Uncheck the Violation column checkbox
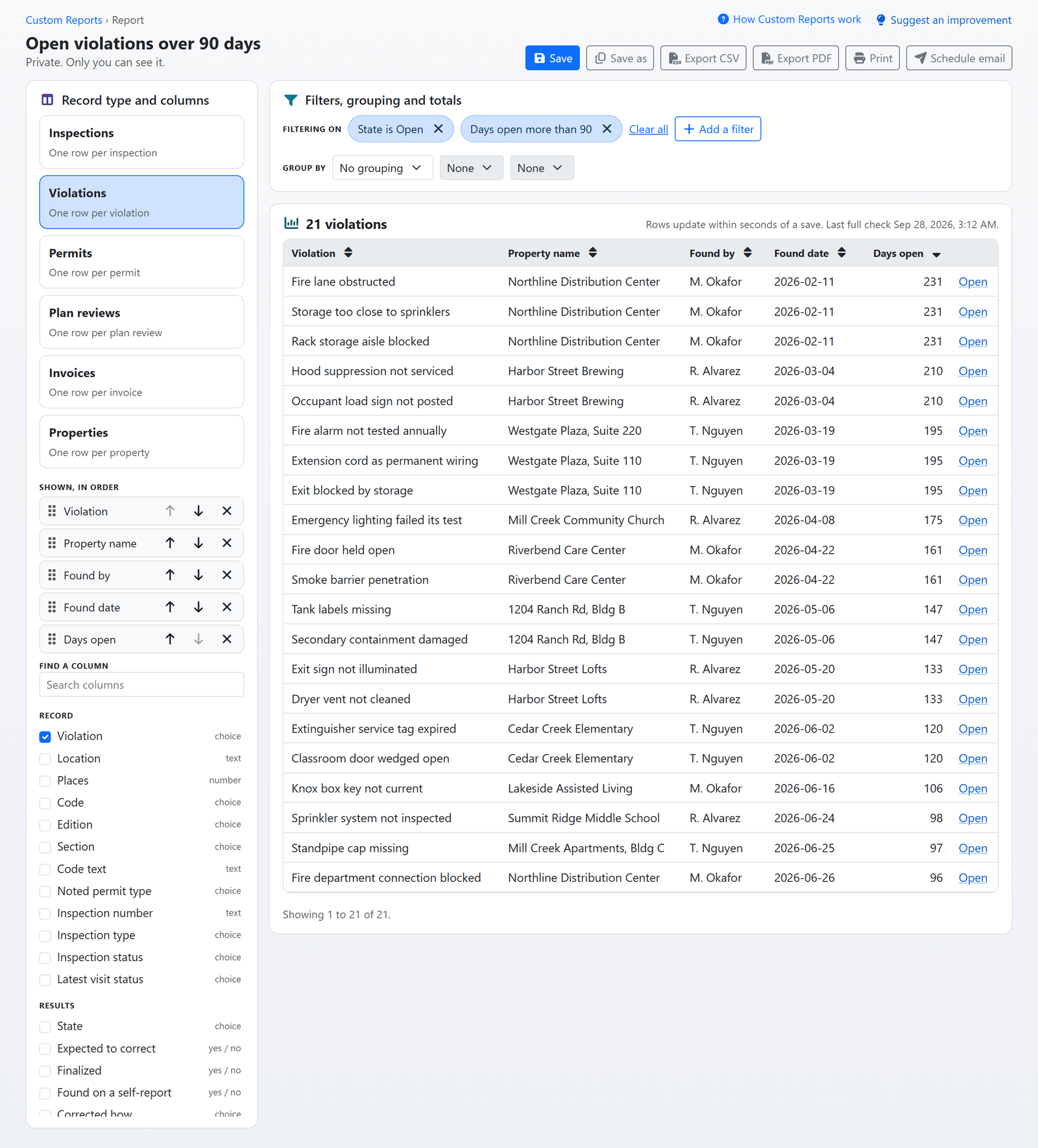The width and height of the screenshot is (1038, 1148). coord(45,737)
